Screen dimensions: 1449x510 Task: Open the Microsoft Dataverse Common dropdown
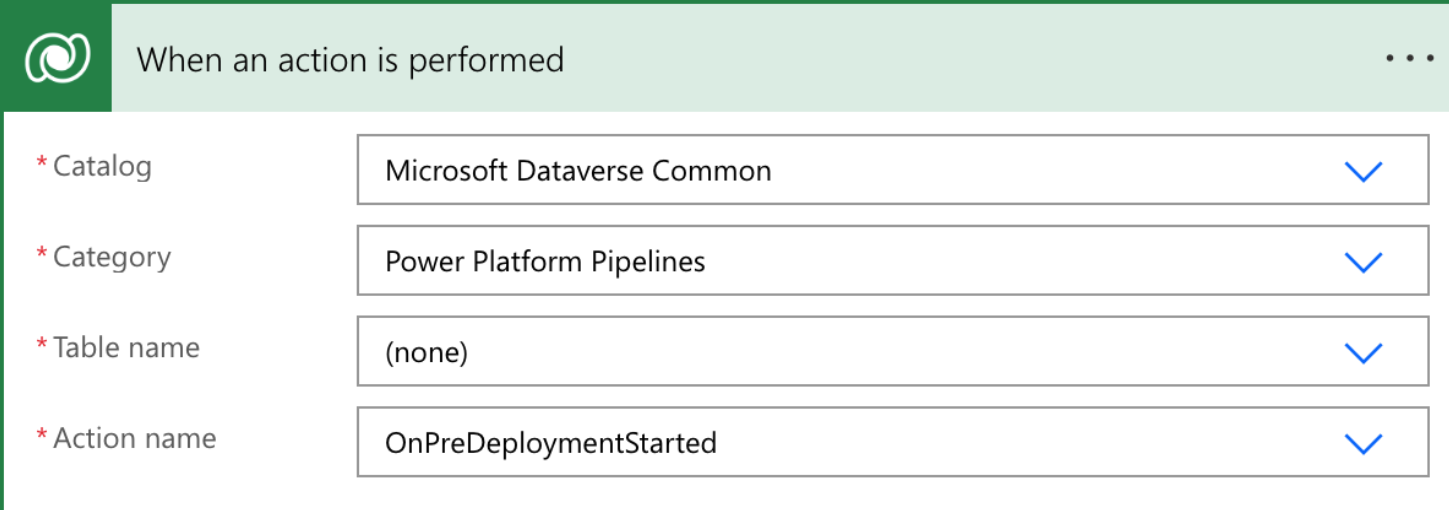[893, 170]
